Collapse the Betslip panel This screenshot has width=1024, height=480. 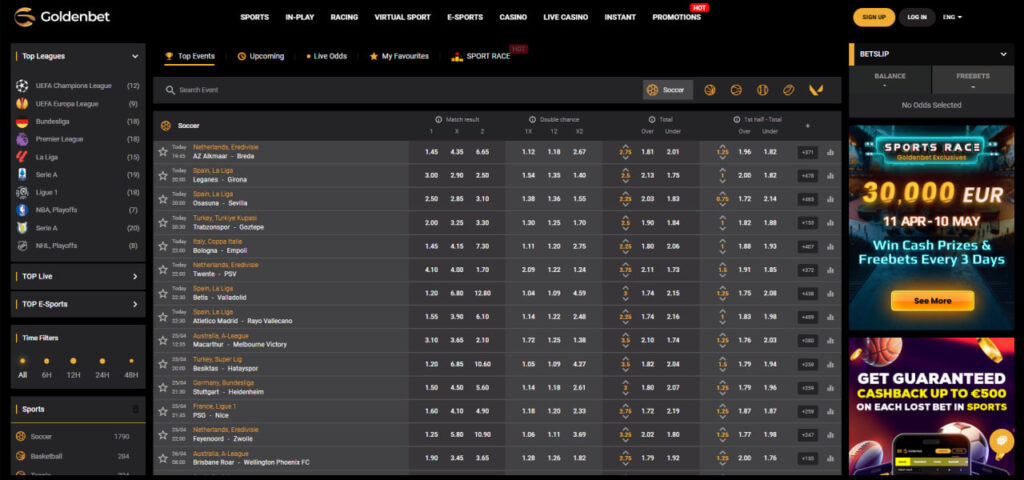[x=1003, y=54]
